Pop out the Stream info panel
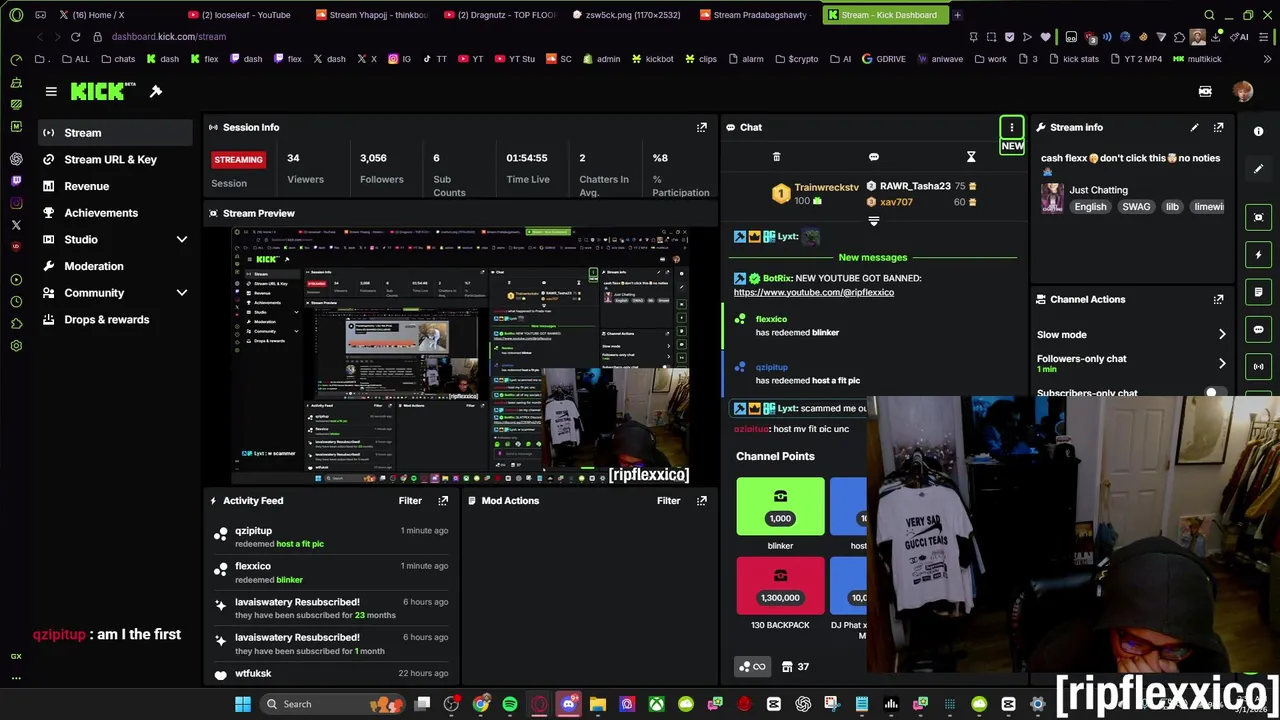Screen dimensions: 1280x720 (1218, 127)
